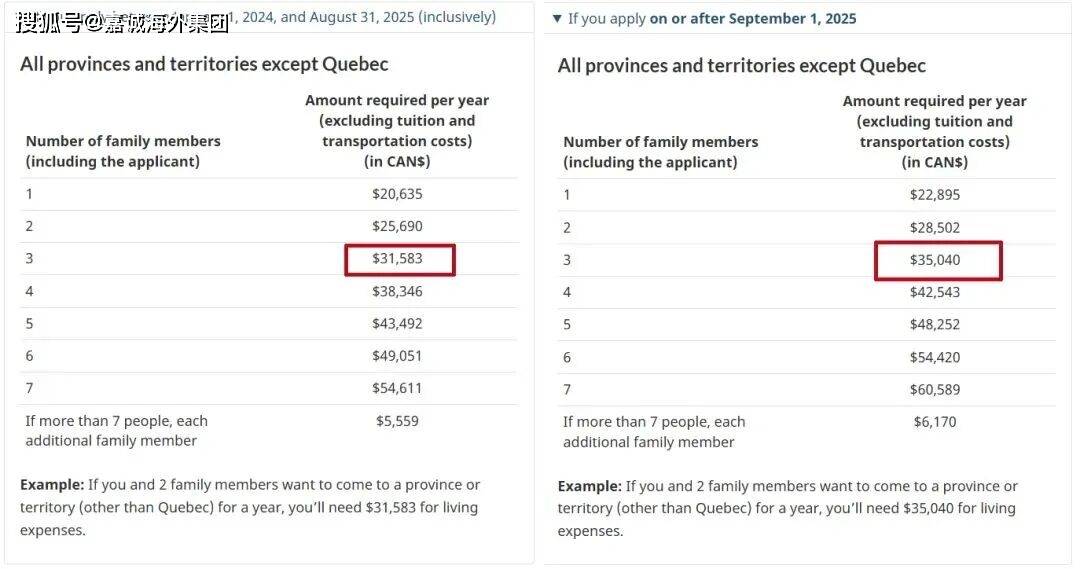Click the Sohu watermark text at top-left

pos(122,22)
